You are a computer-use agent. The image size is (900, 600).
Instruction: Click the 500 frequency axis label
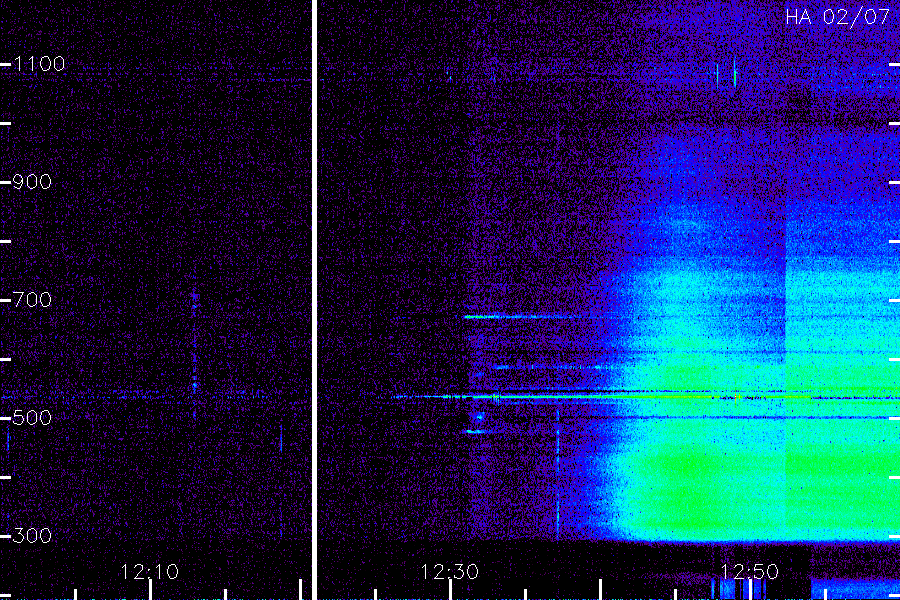[x=32, y=417]
